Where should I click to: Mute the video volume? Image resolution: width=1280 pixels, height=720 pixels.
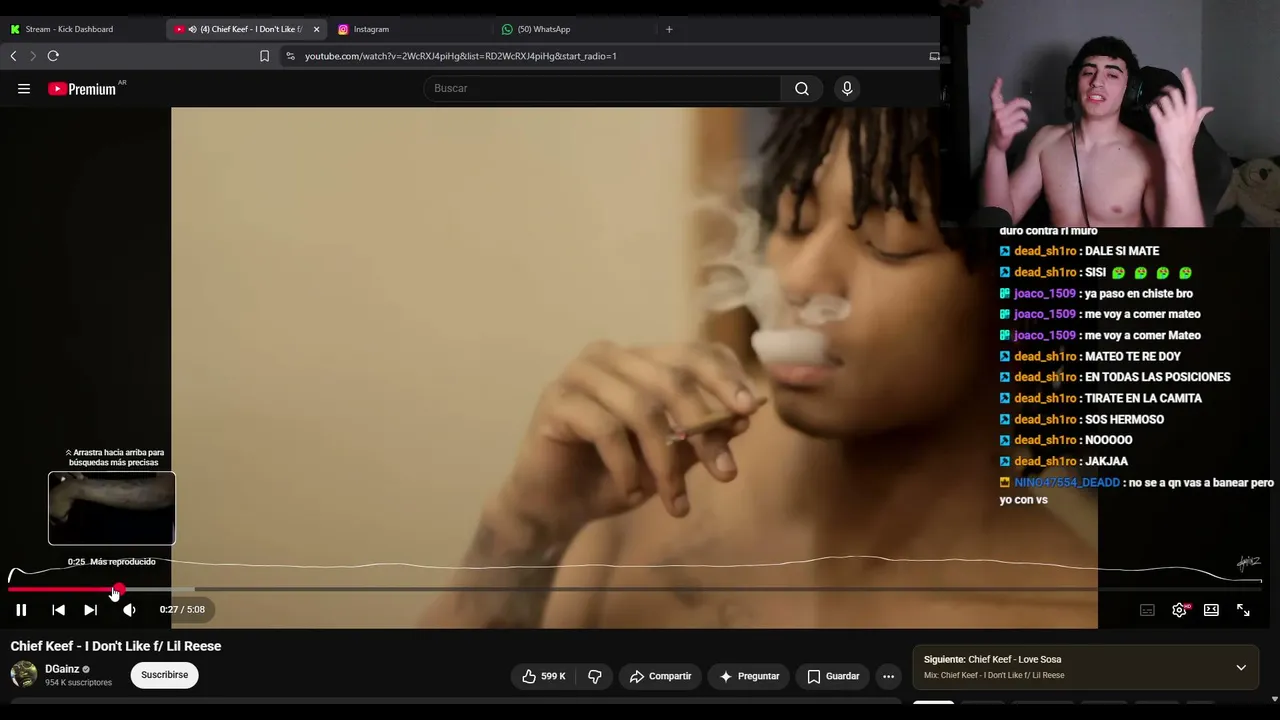129,610
